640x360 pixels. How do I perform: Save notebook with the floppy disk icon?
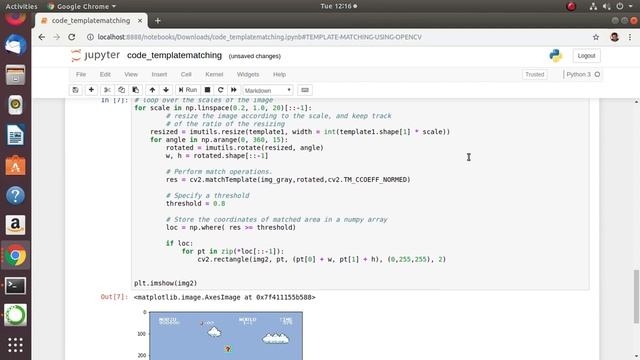click(76, 90)
